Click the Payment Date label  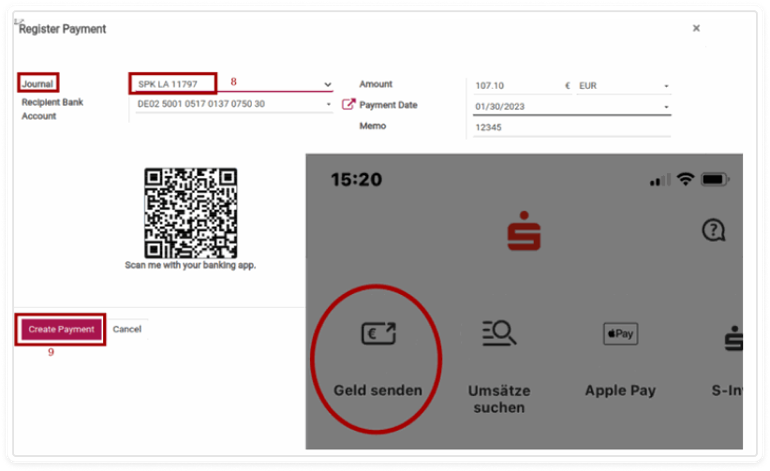pyautogui.click(x=388, y=105)
